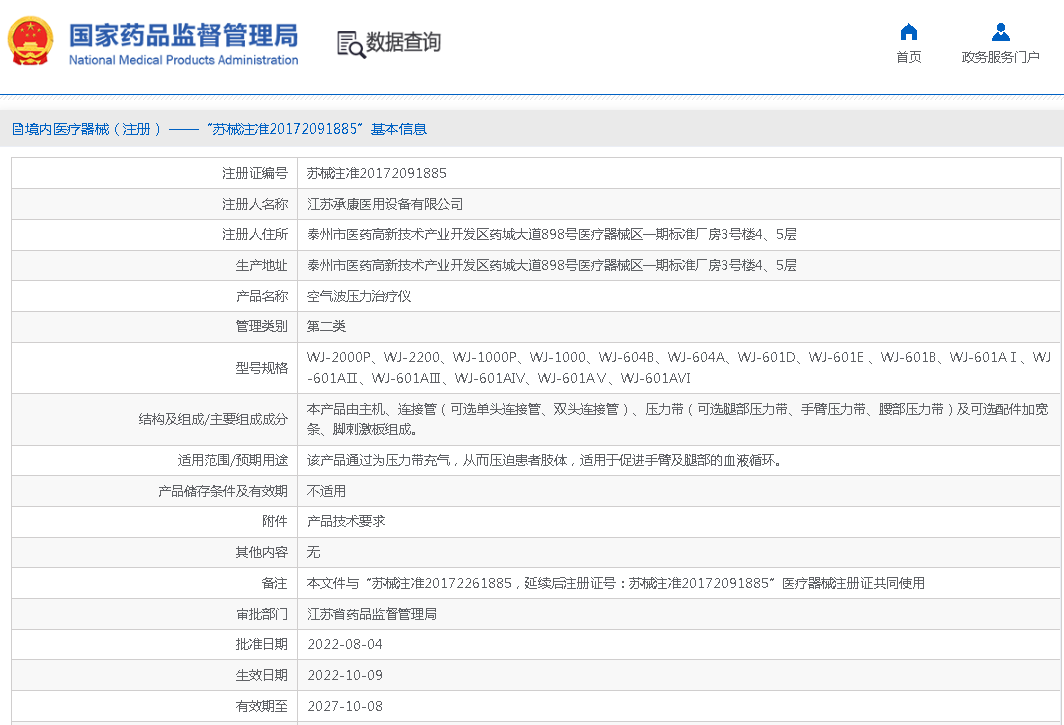This screenshot has height=725, width=1064.
Task: Click the 产品名称 label
Action: 261,296
